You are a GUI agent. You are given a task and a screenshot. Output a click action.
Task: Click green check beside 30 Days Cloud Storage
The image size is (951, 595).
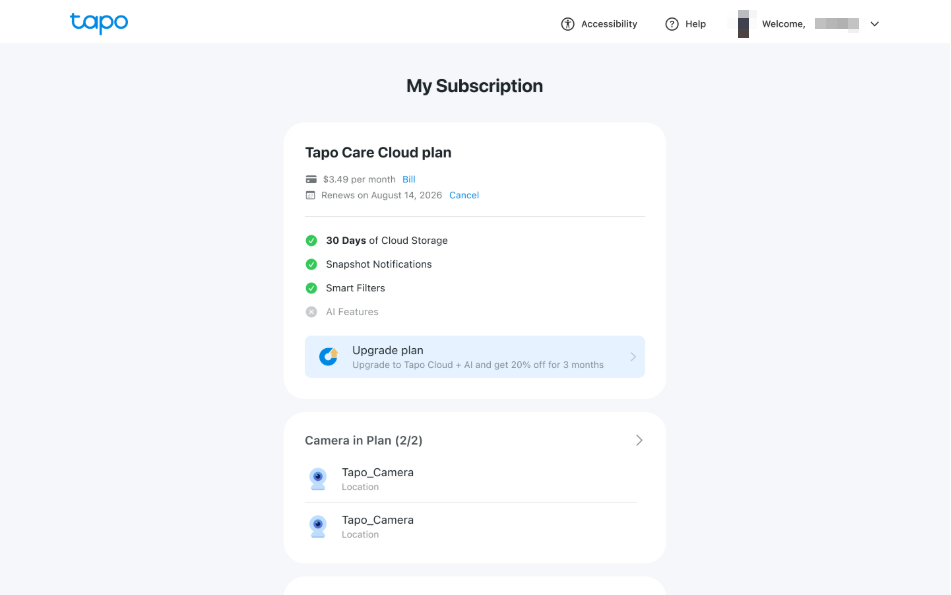point(311,241)
